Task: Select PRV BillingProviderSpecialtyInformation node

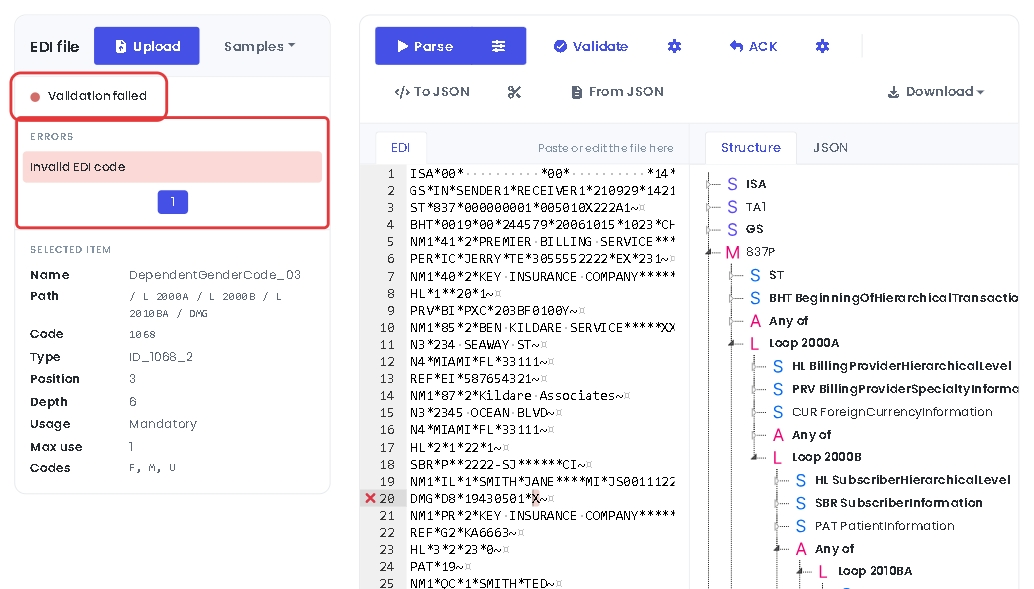Action: (905, 389)
